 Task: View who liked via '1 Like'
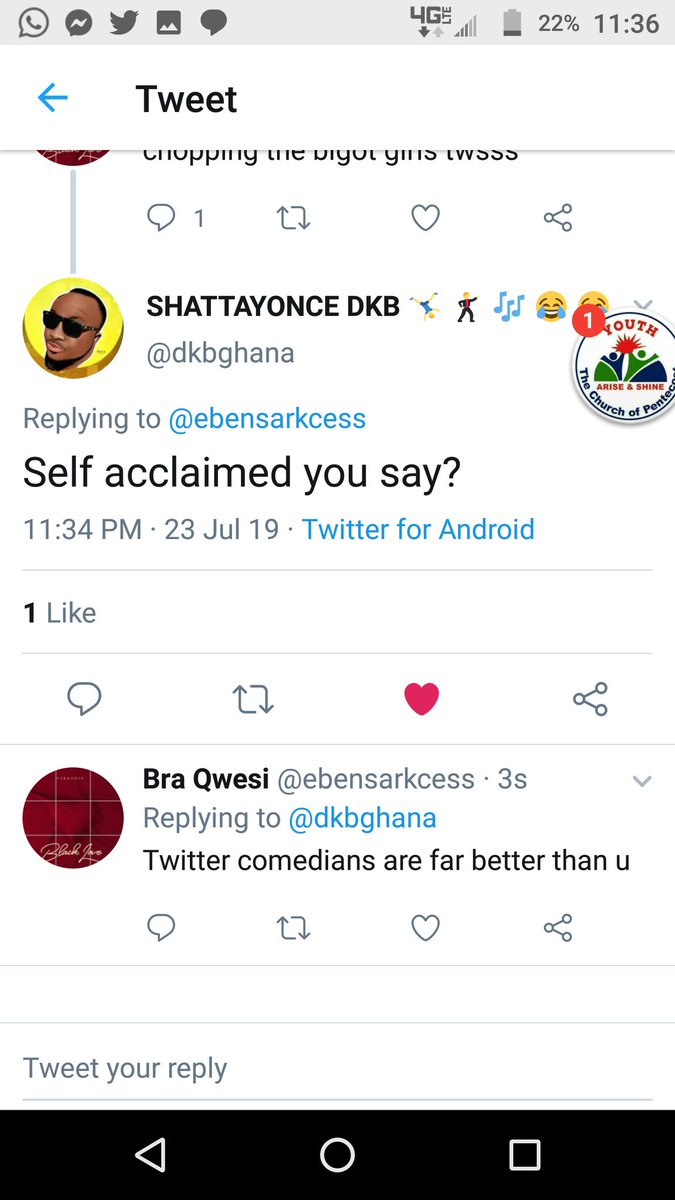60,612
